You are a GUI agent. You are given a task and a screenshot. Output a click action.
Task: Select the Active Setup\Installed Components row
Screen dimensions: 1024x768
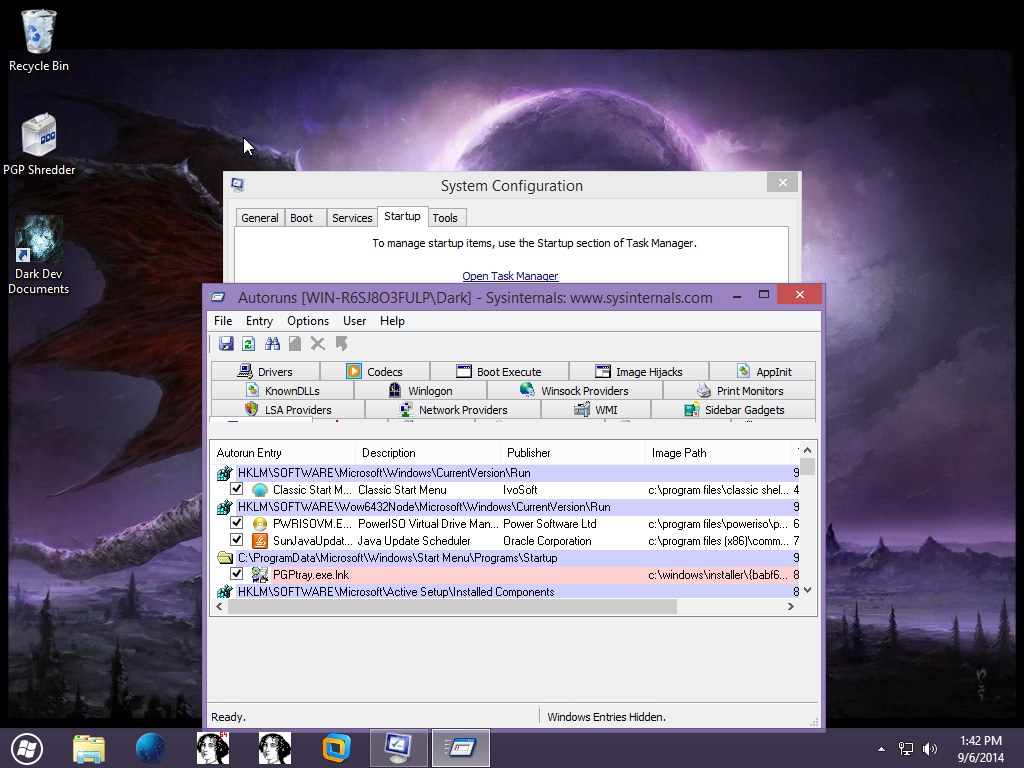coord(506,592)
